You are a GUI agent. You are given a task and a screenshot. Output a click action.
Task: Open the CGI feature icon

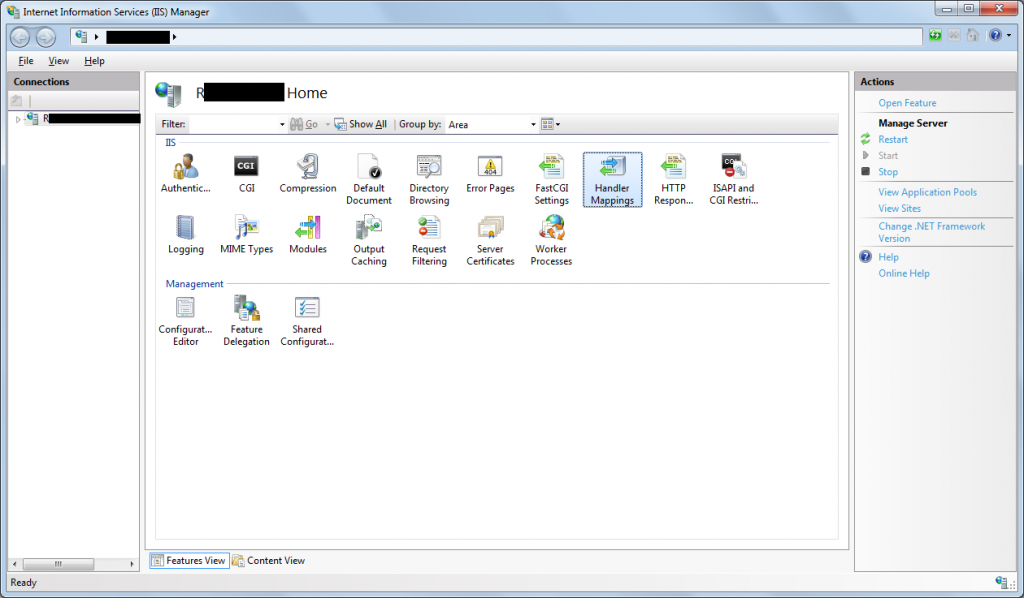[246, 174]
